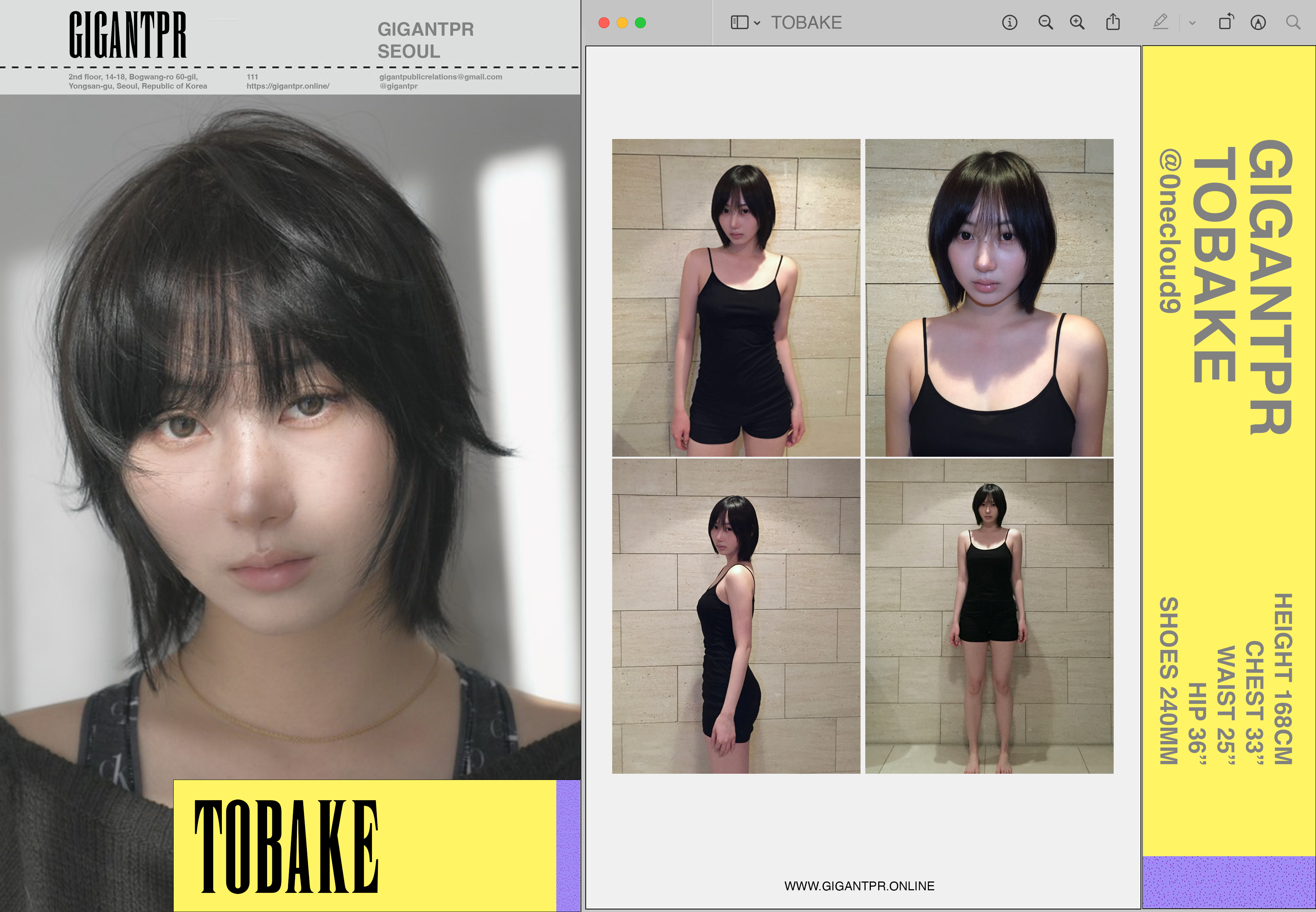
Task: Select the side profile polaroid photo
Action: pos(736,616)
